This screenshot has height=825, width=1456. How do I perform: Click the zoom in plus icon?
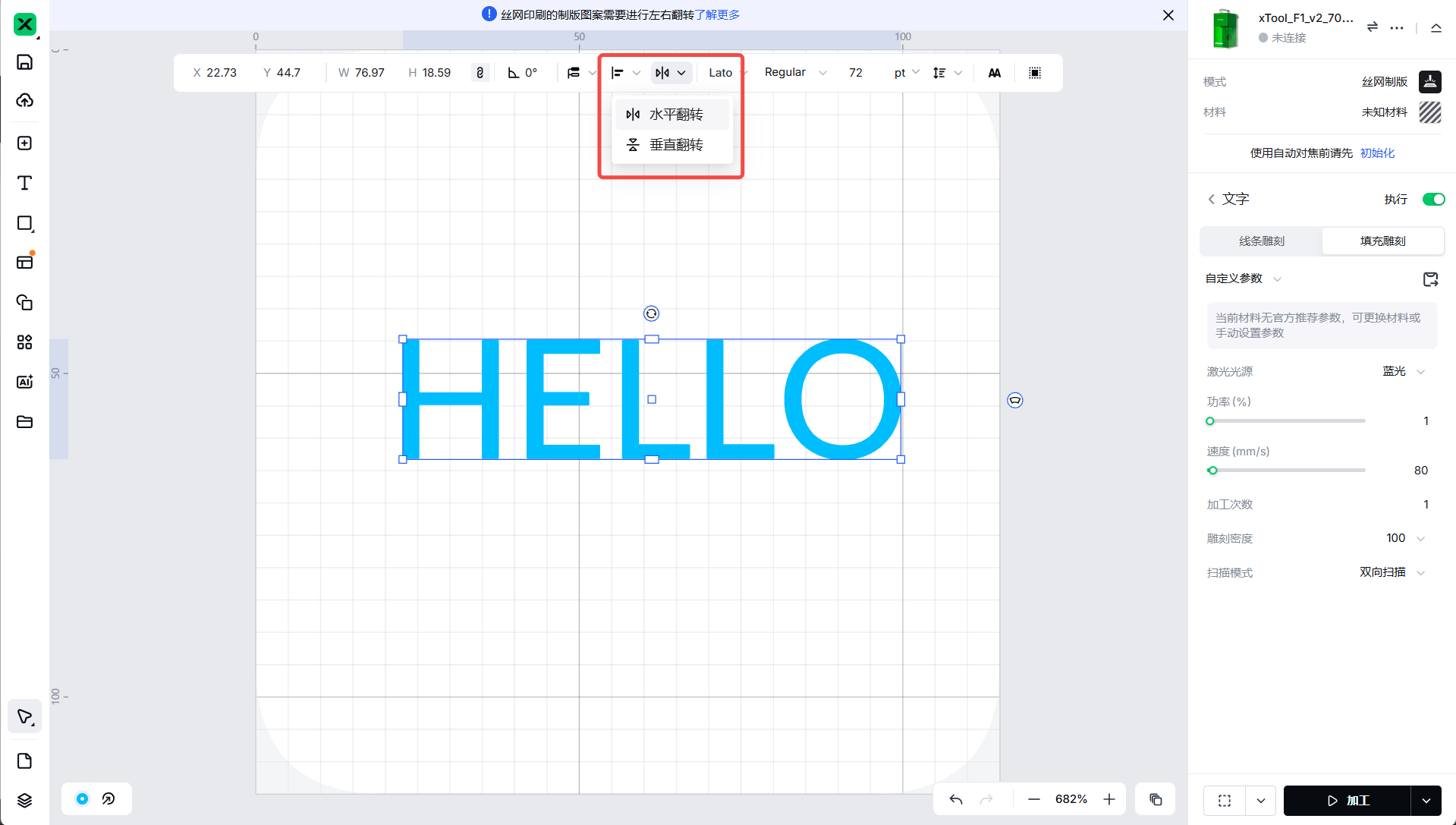(x=1109, y=799)
